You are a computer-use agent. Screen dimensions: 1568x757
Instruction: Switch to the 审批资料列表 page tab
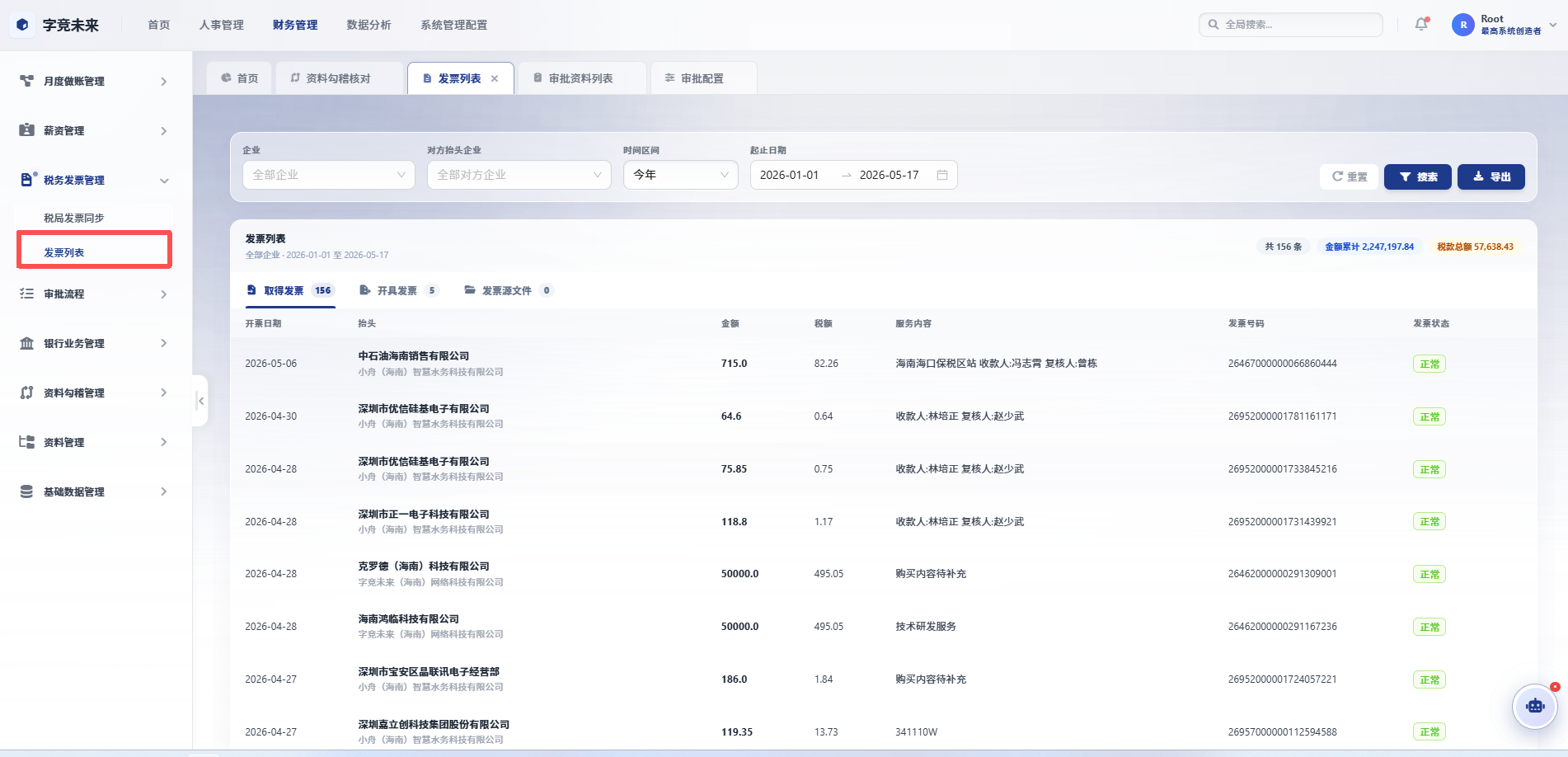[581, 78]
